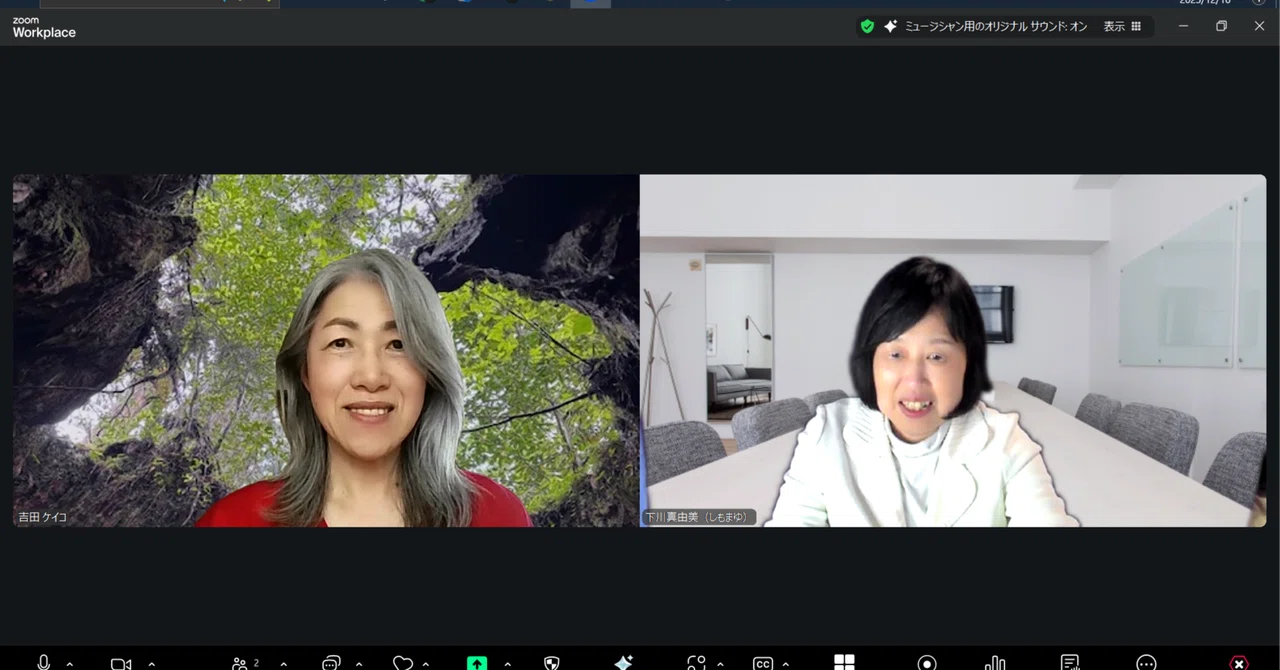Open AI Companion sparkle icon in toolbar
This screenshot has height=670, width=1280.
click(624, 663)
